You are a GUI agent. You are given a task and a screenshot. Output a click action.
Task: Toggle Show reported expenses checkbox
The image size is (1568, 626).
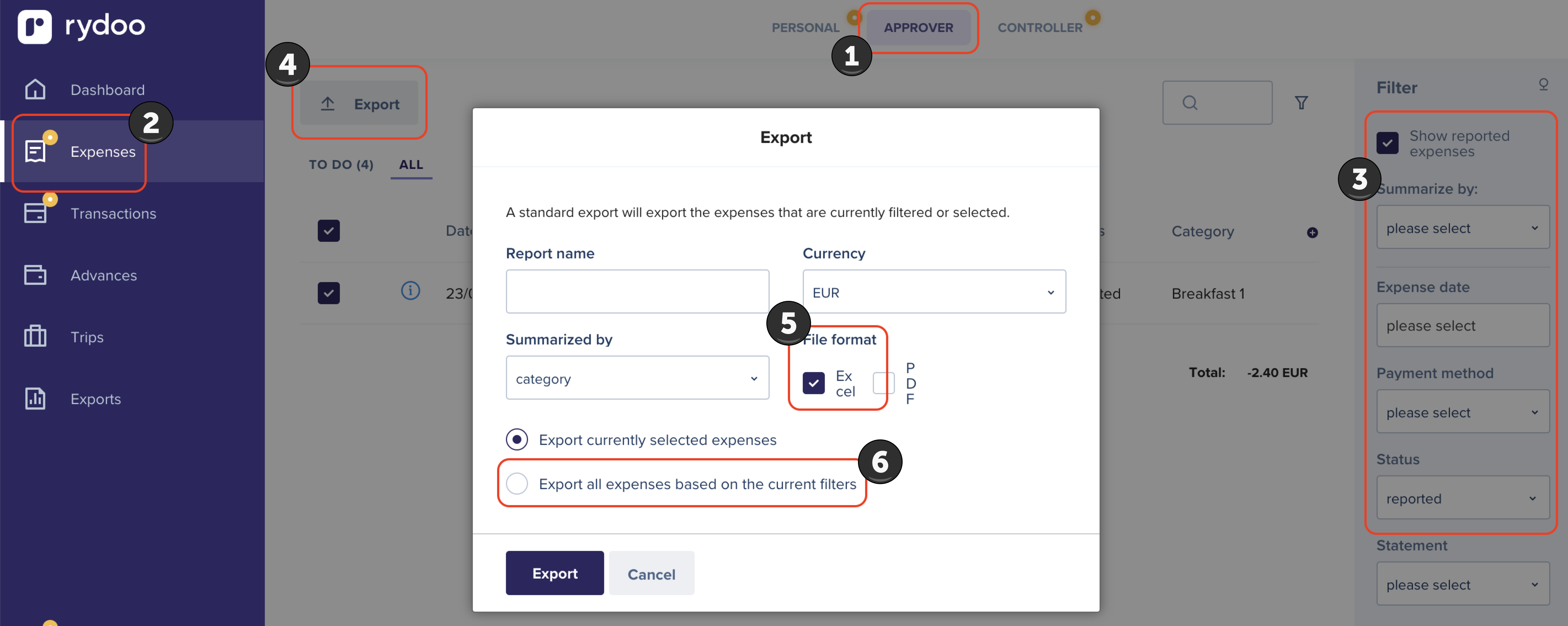[1387, 143]
